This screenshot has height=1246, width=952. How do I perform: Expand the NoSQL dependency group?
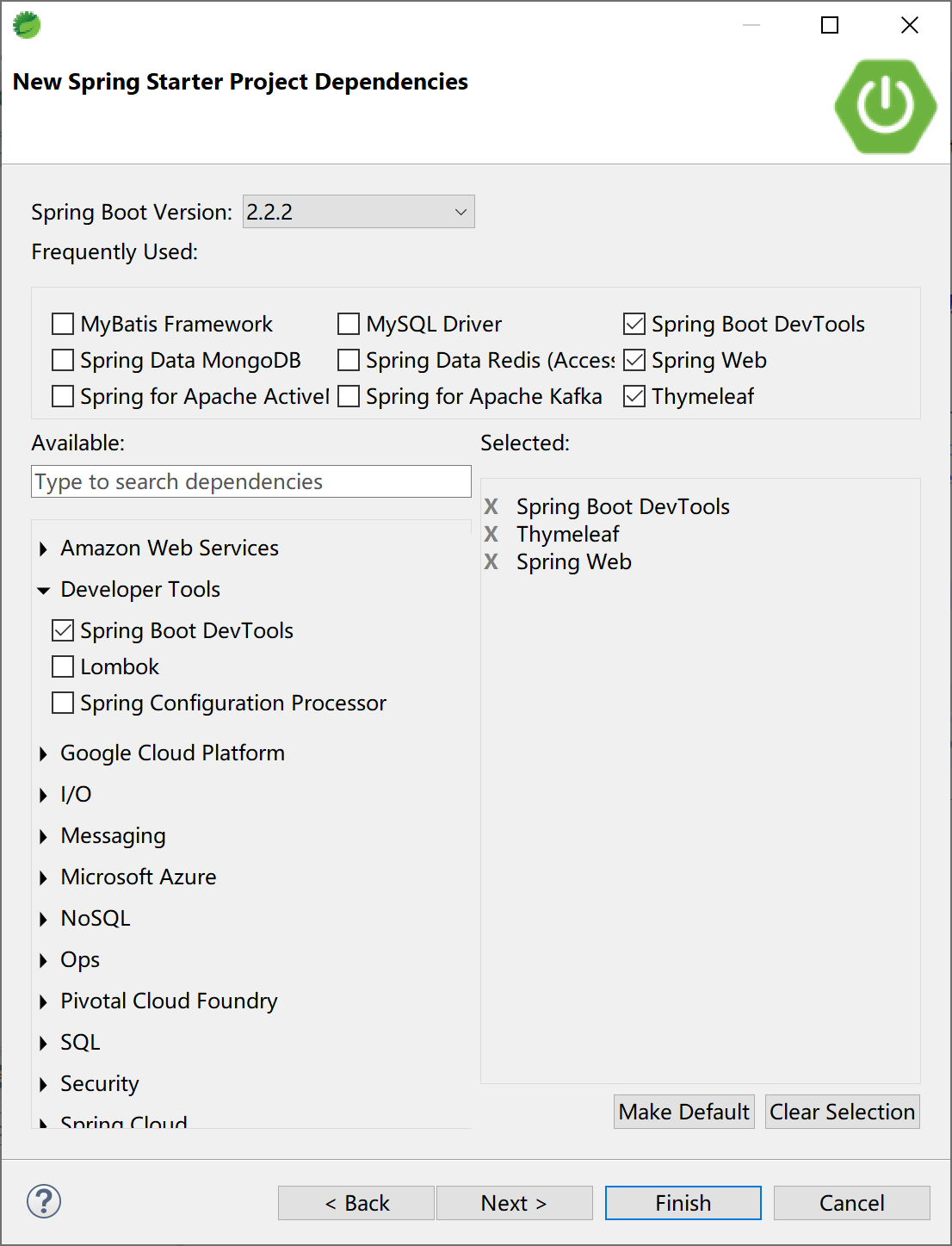(x=44, y=919)
